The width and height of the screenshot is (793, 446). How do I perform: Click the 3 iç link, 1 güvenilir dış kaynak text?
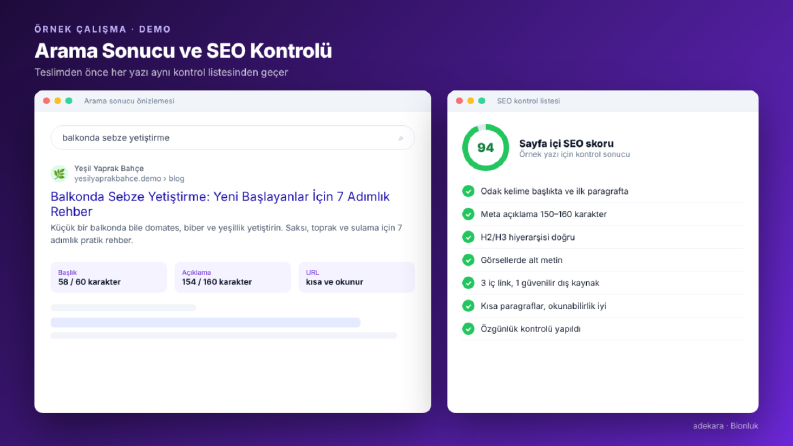[540, 283]
